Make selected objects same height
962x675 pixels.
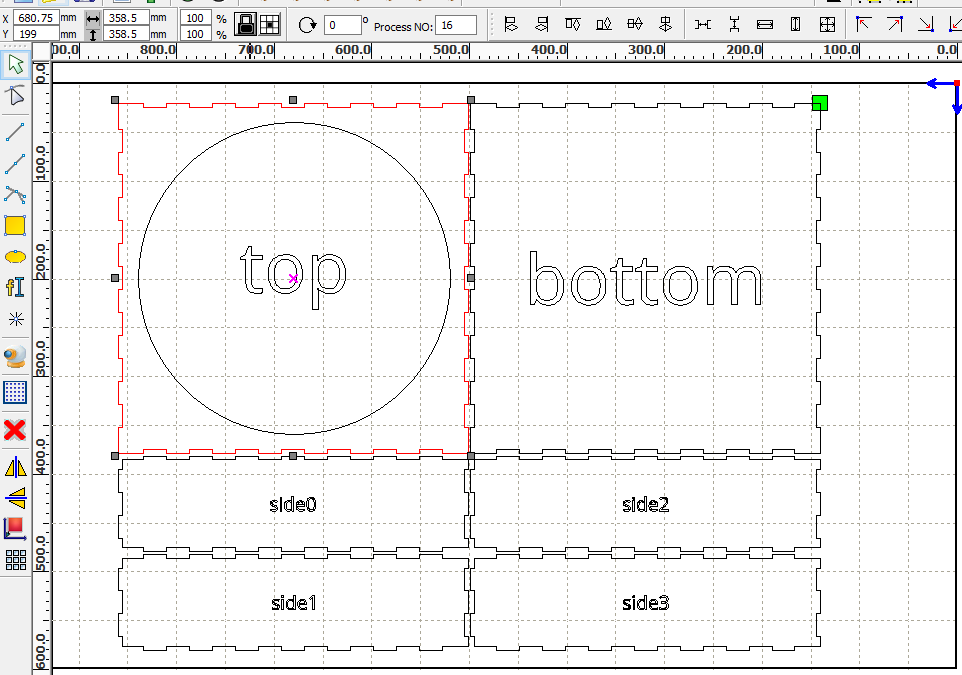pos(796,25)
